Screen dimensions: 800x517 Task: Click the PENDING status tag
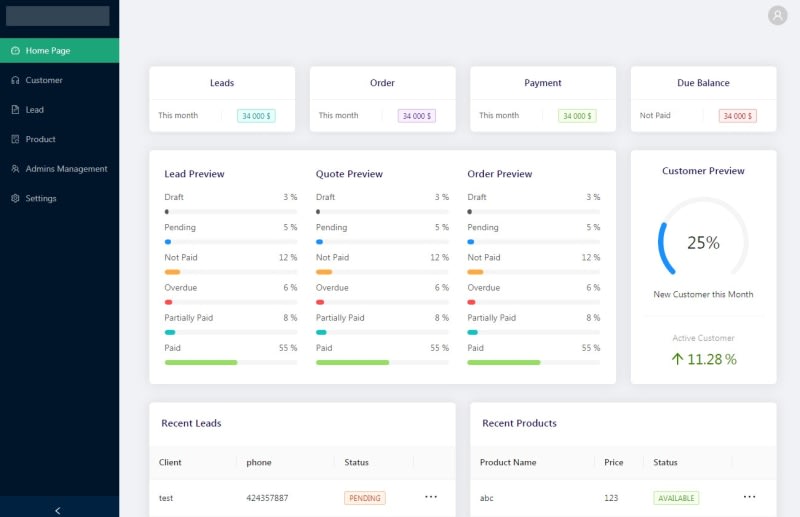point(365,498)
